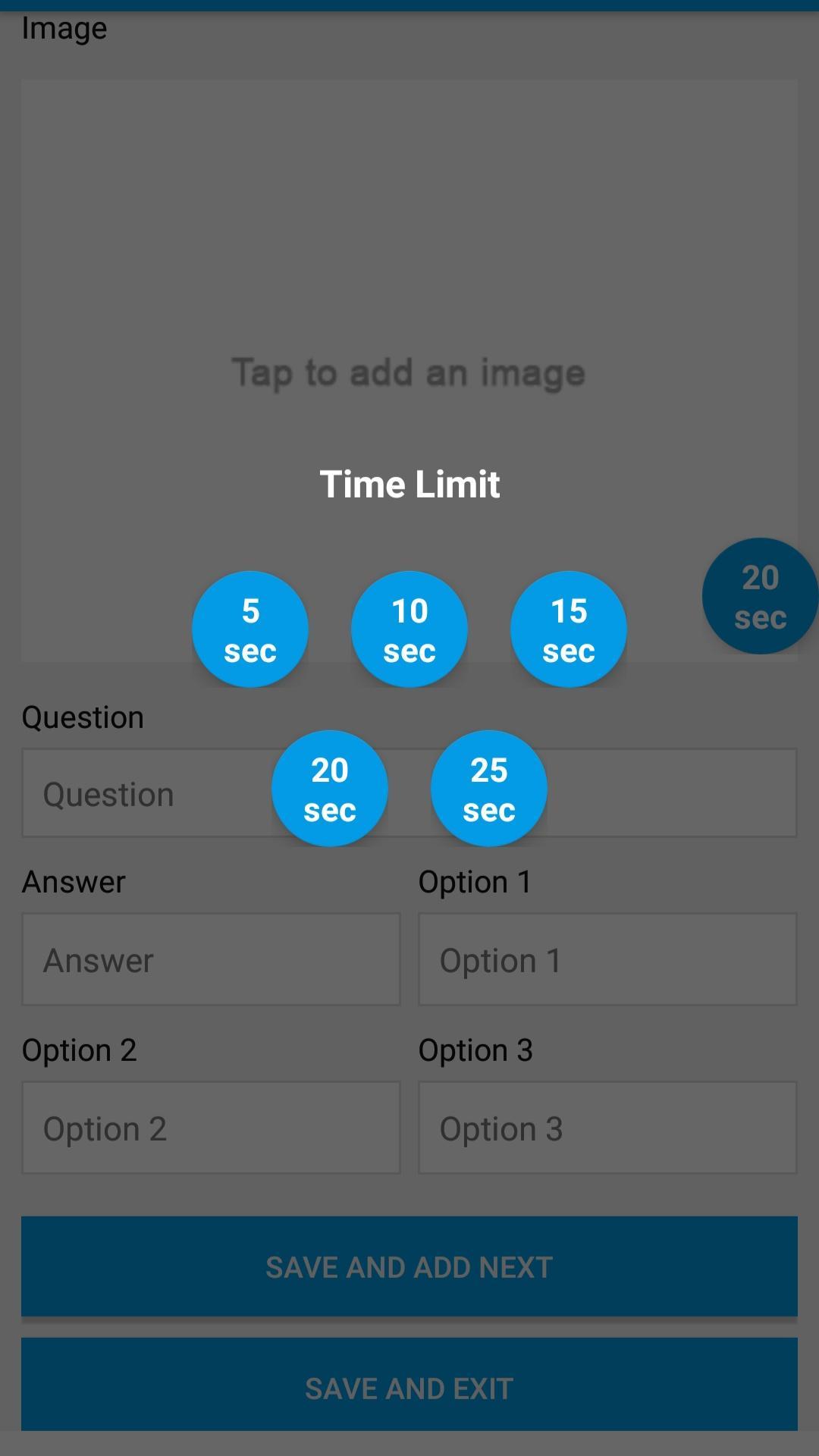Tap the Image section label
Image resolution: width=819 pixels, height=1456 pixels.
(64, 29)
